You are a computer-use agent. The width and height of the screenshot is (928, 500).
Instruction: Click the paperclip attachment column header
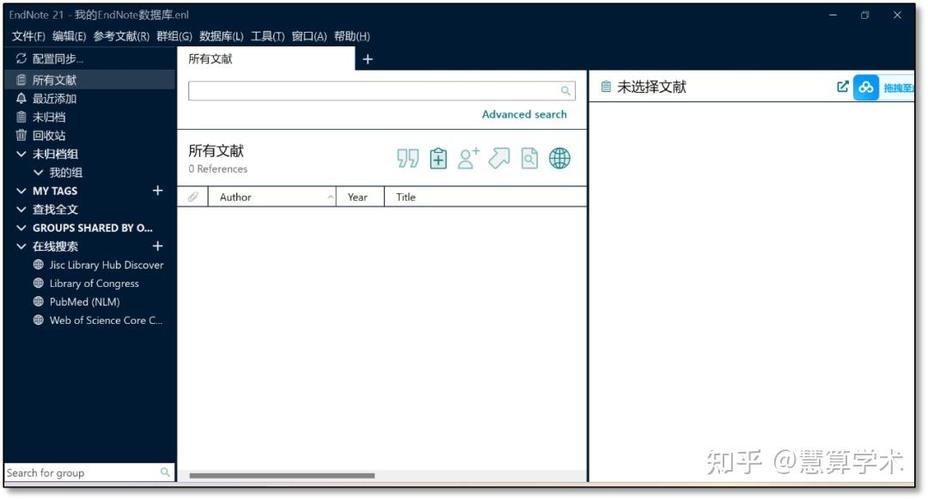193,197
